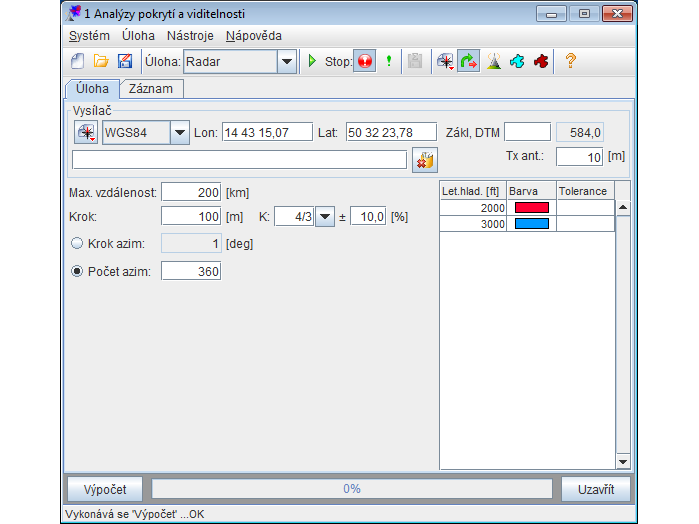The image size is (699, 524).
Task: Click the Max. vzdálenost input field
Action: 190,192
